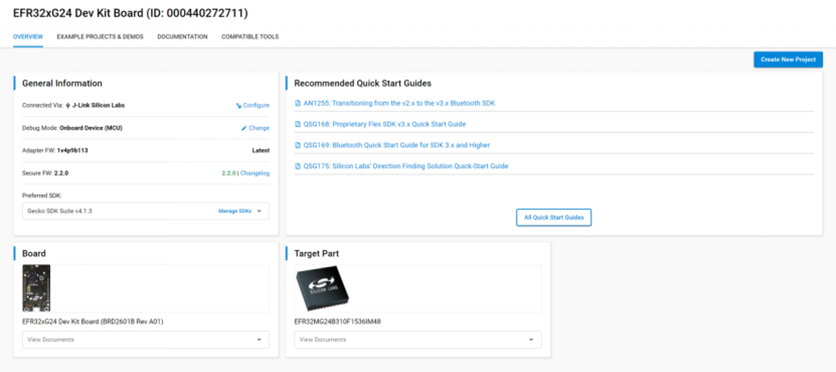Click the document icon beside QSG168
The image size is (836, 372).
(x=298, y=124)
